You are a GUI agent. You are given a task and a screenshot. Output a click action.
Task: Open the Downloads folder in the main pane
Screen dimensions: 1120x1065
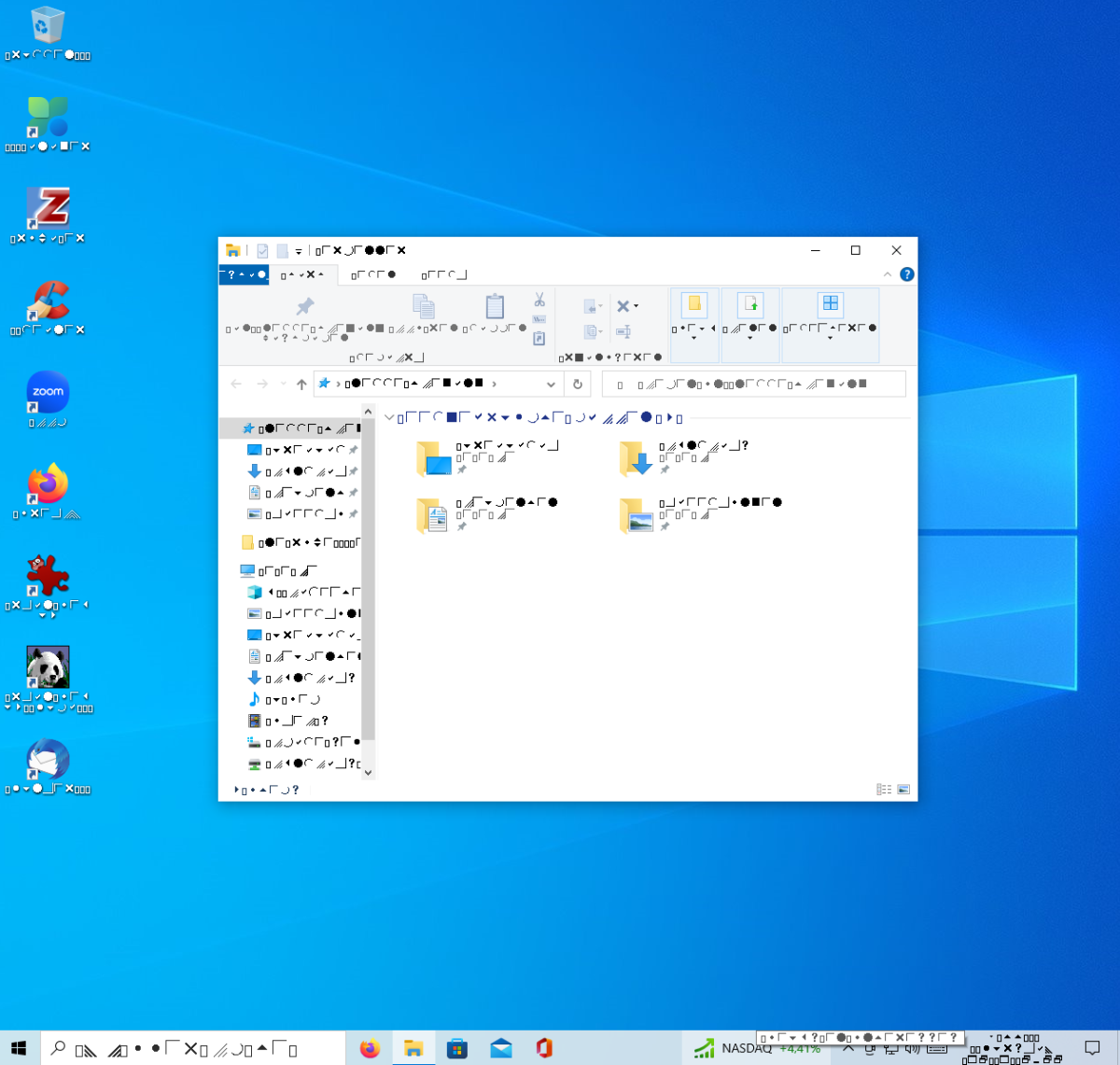coord(637,458)
